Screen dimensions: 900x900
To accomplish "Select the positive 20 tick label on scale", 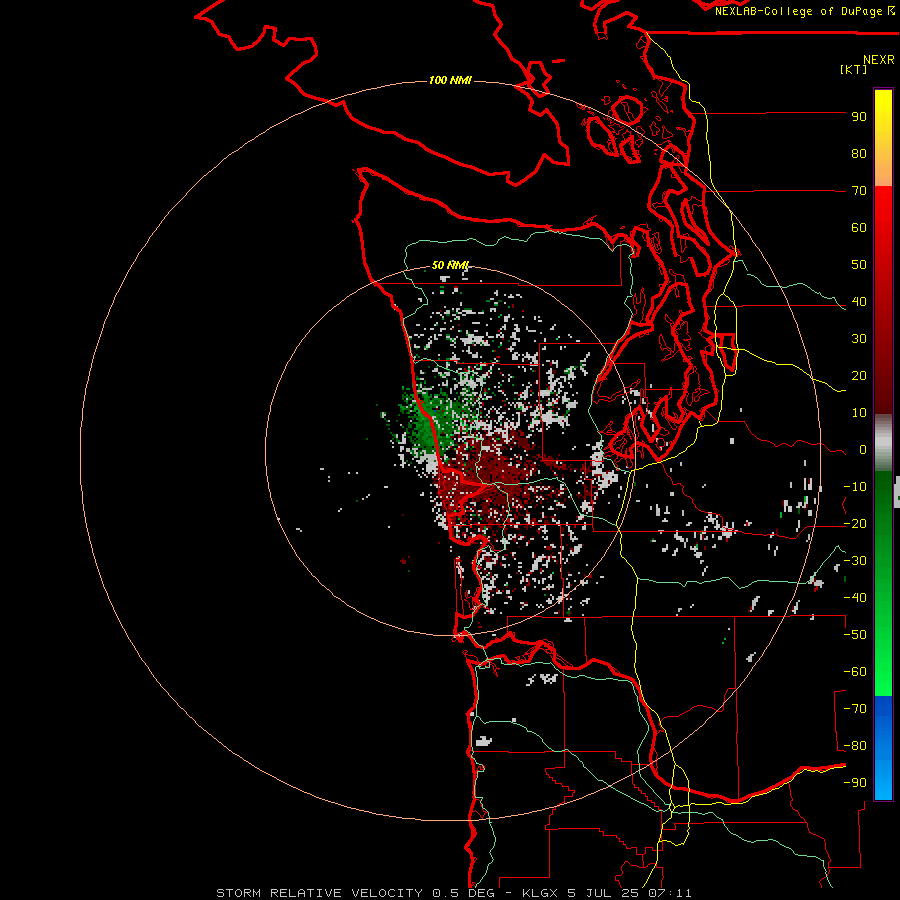I will click(x=859, y=376).
